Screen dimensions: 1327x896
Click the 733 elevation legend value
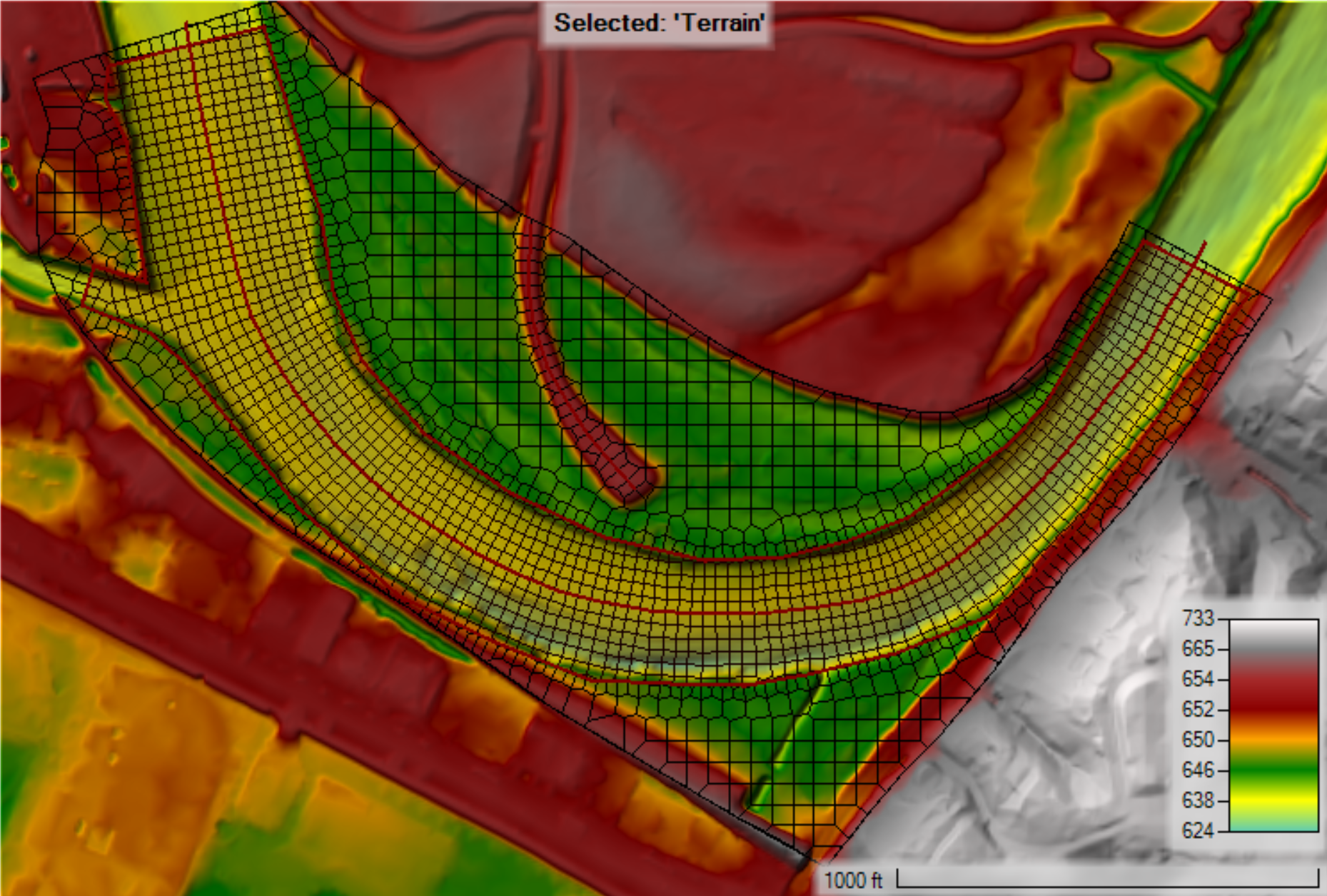coord(1198,618)
